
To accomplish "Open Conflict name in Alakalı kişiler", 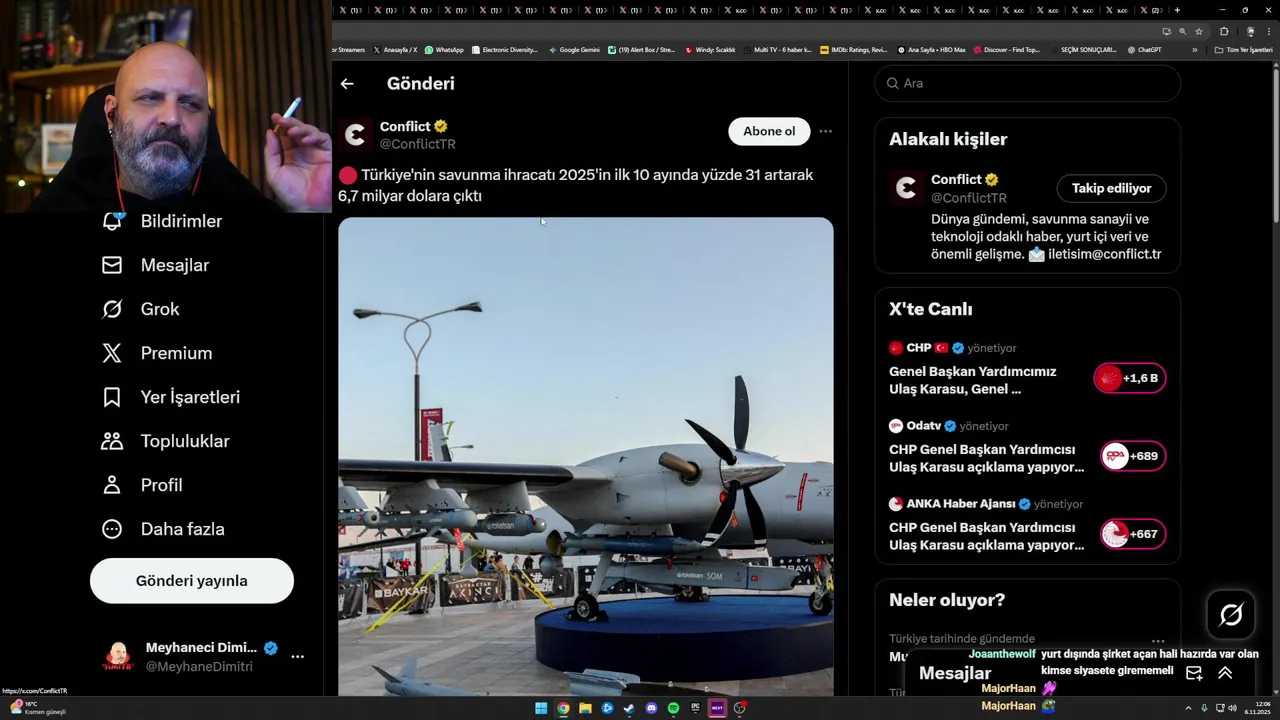I will (x=956, y=180).
